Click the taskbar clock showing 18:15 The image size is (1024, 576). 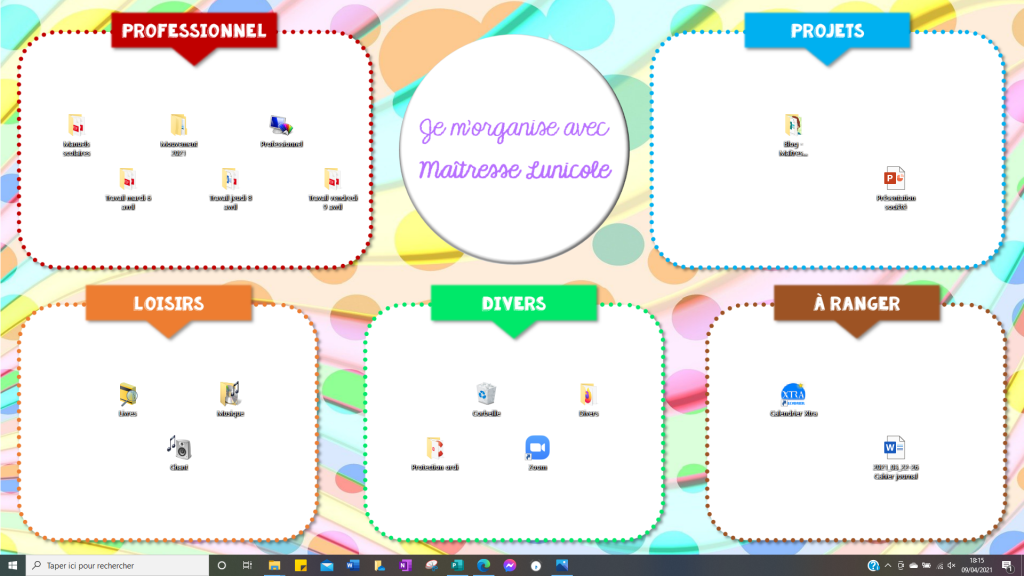pyautogui.click(x=976, y=565)
